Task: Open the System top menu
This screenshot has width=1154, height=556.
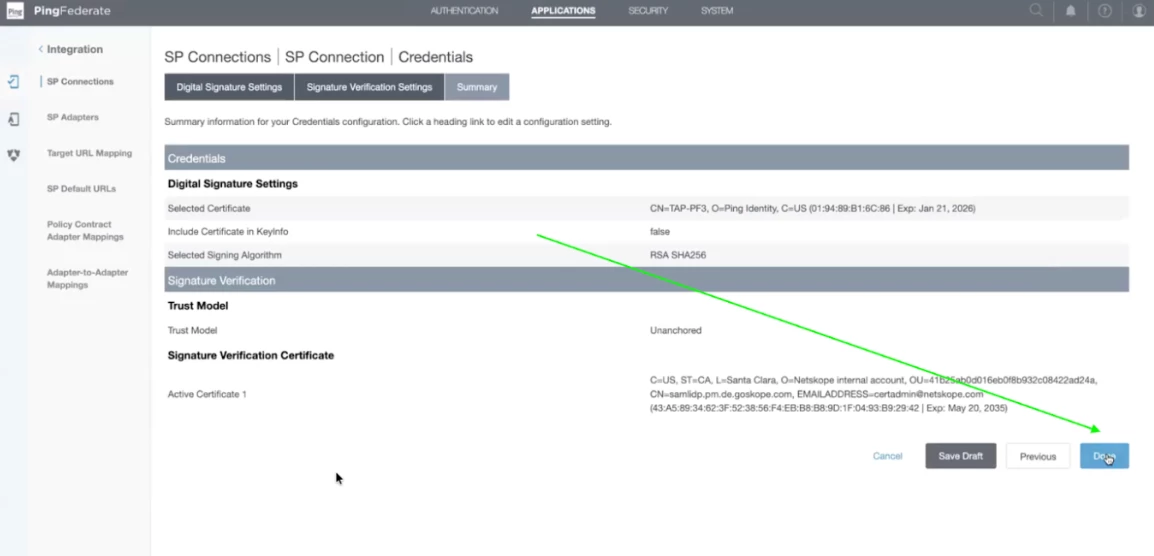Action: point(717,11)
